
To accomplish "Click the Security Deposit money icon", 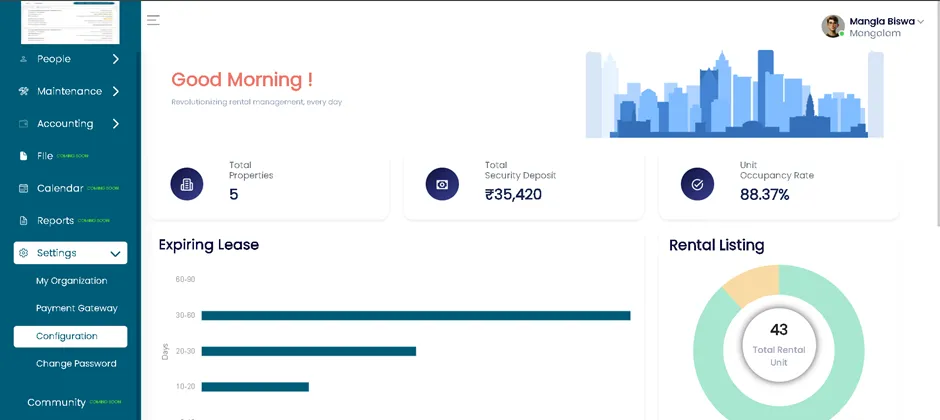I will (x=442, y=184).
